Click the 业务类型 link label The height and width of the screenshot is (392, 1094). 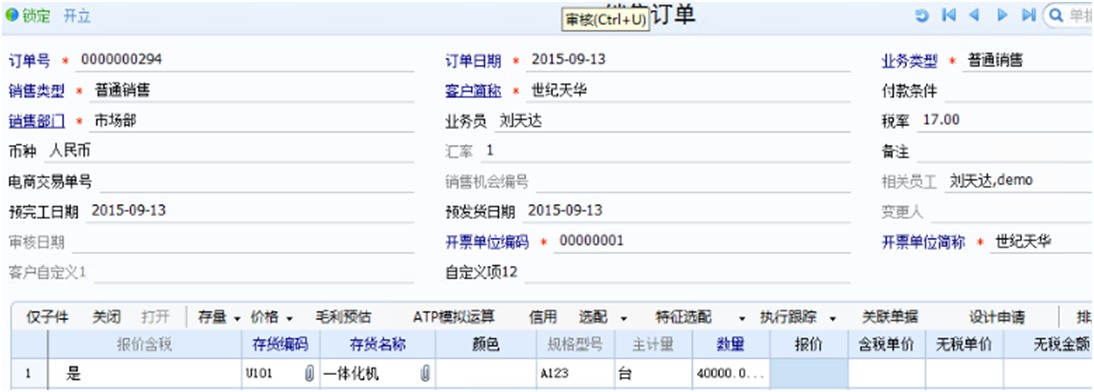910,61
